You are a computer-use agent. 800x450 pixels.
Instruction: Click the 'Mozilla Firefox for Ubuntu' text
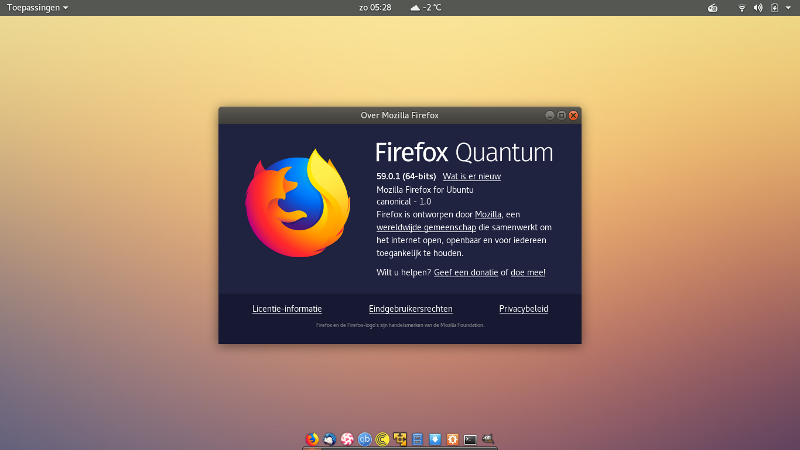pyautogui.click(x=425, y=189)
